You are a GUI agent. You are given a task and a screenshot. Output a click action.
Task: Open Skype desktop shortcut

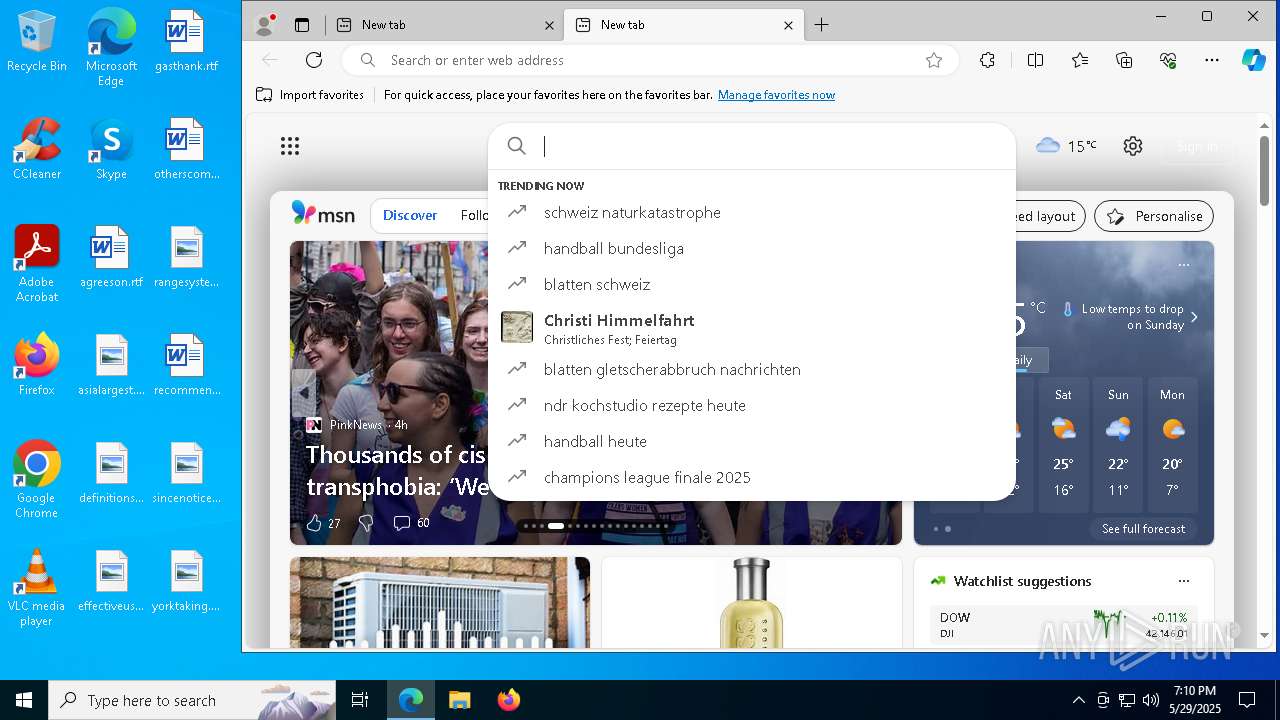point(111,149)
